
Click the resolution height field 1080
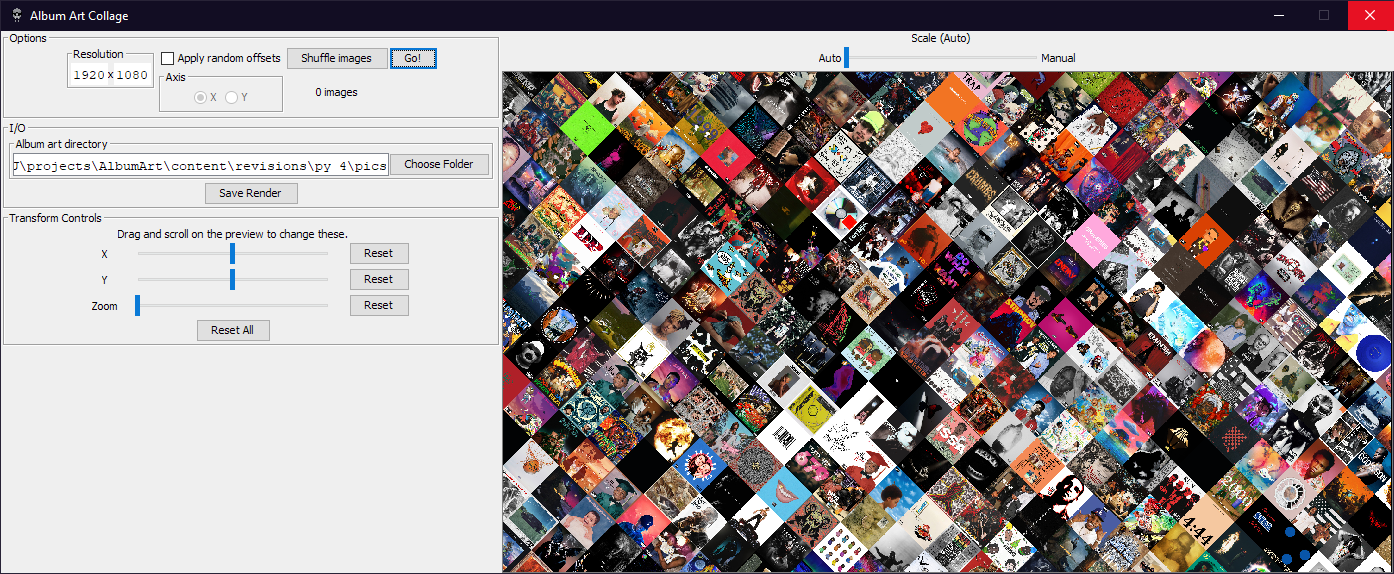pos(132,75)
